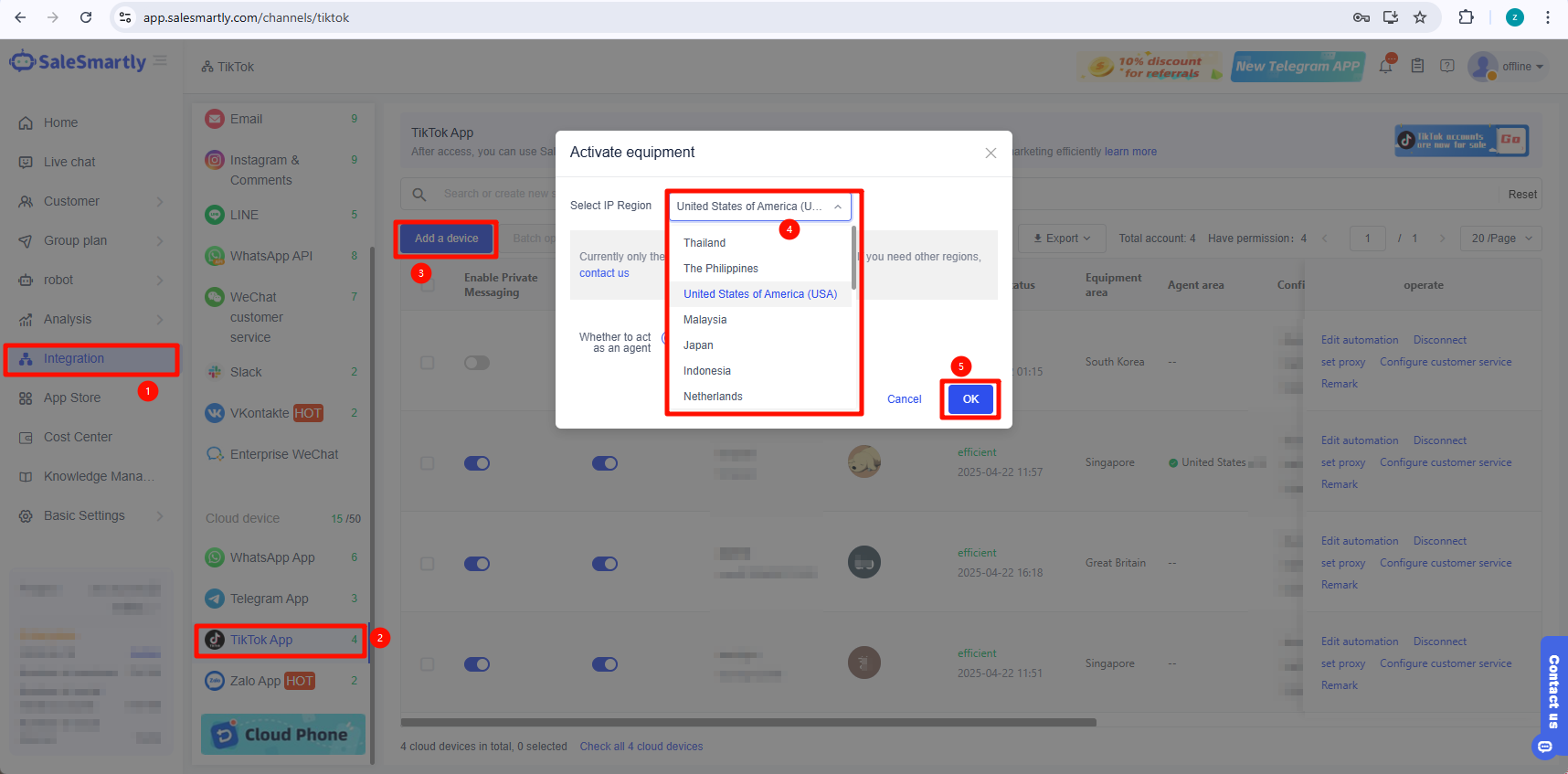
Task: Click the WhatsApp API channel icon
Action: (215, 256)
